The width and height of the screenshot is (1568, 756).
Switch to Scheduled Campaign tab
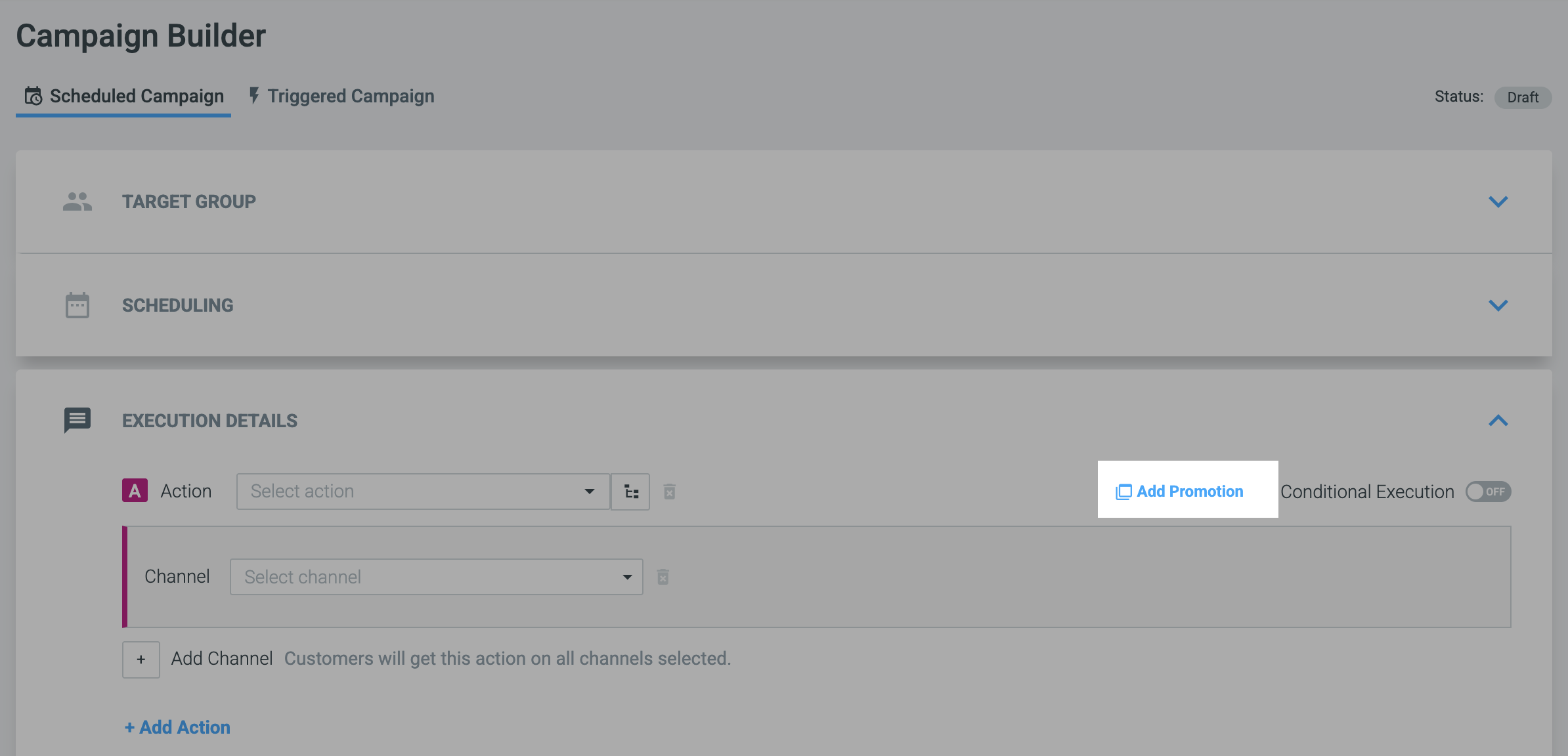(x=123, y=96)
